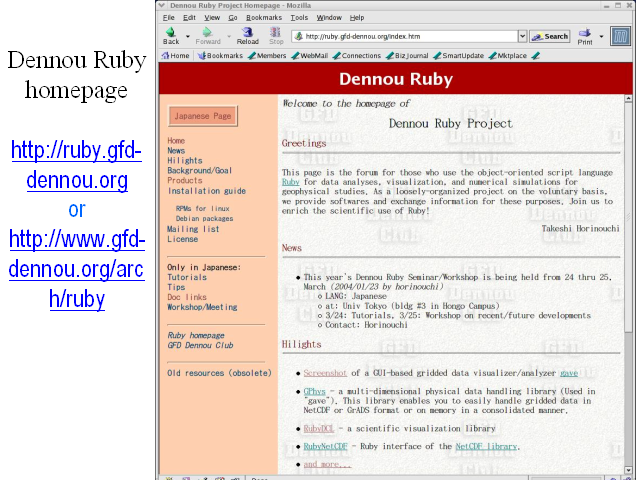Open the RPMs for linux link
The height and width of the screenshot is (480, 640).
pyautogui.click(x=202, y=208)
